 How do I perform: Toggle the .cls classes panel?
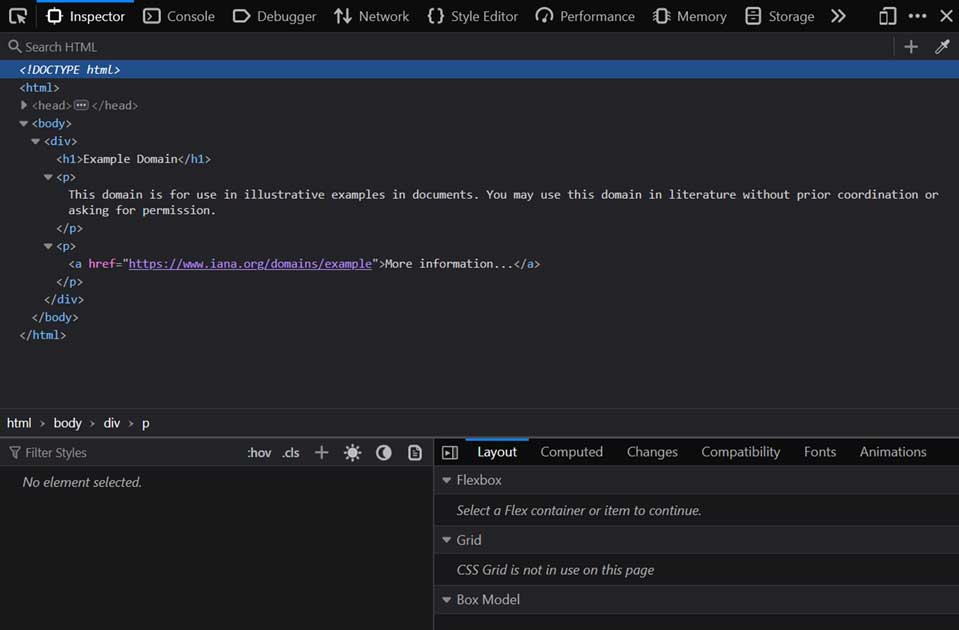point(290,453)
